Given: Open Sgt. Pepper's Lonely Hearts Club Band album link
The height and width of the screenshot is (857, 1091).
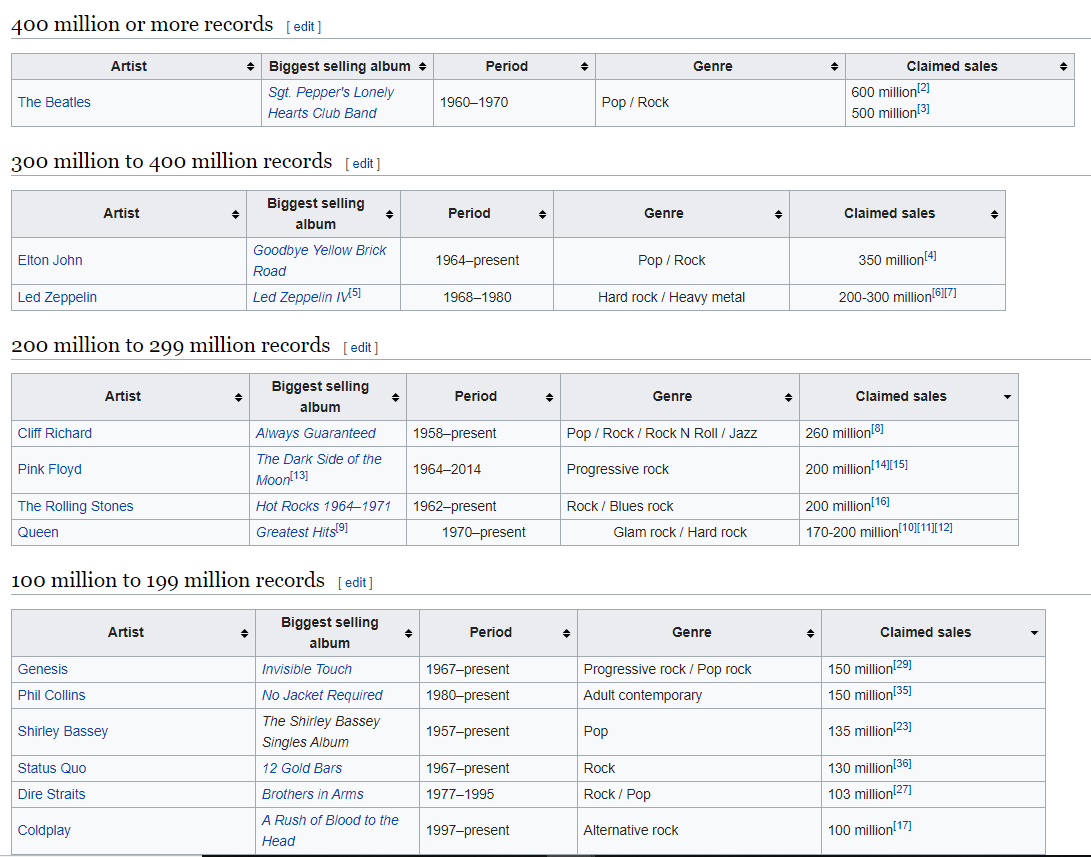Looking at the screenshot, I should pos(331,103).
